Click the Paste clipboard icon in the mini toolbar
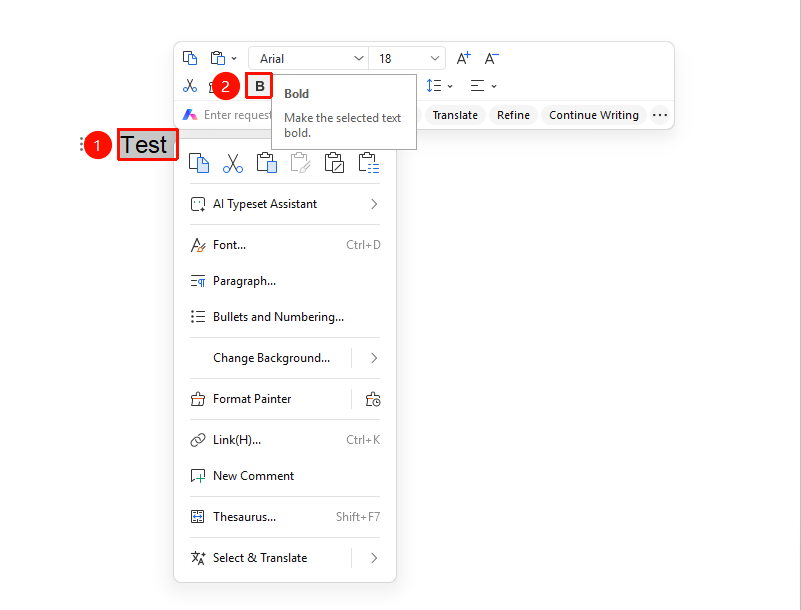Viewport: 801px width, 610px height. pos(218,58)
